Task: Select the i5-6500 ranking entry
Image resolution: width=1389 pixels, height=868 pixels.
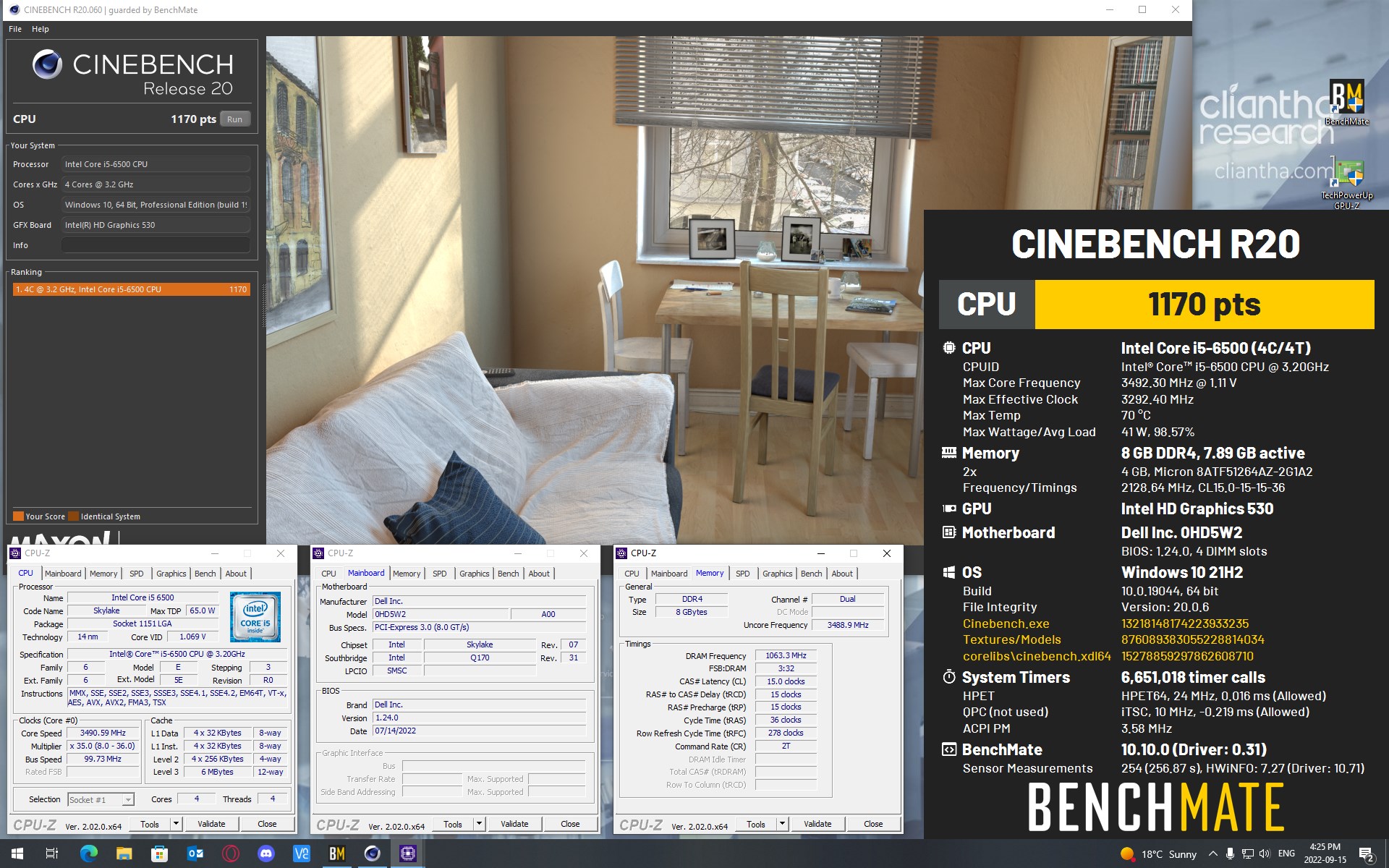Action: [x=131, y=289]
